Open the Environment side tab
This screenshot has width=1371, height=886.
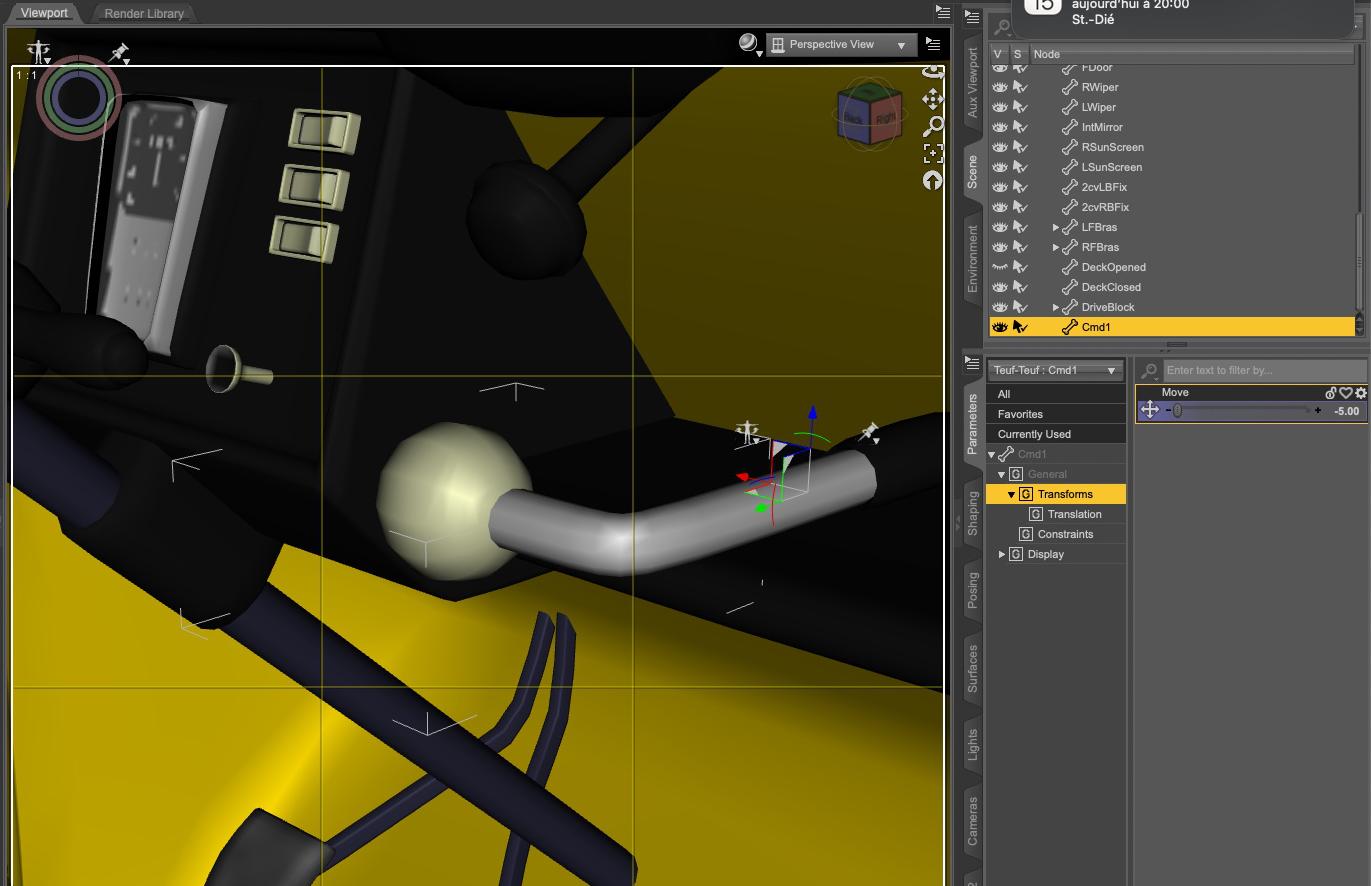[973, 258]
